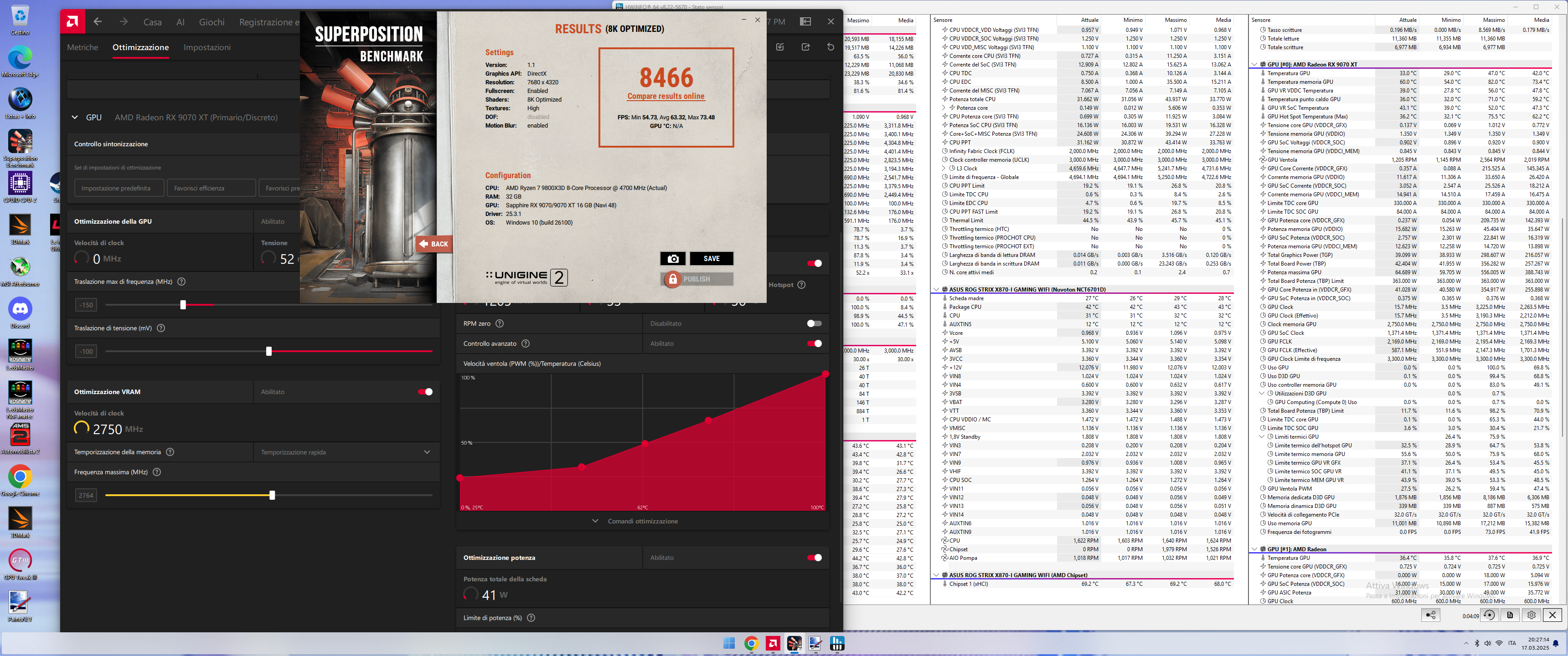Collapse ASUS ROG STRIX Nuvoton NCT6701D group
The width and height of the screenshot is (1568, 656).
click(x=936, y=290)
